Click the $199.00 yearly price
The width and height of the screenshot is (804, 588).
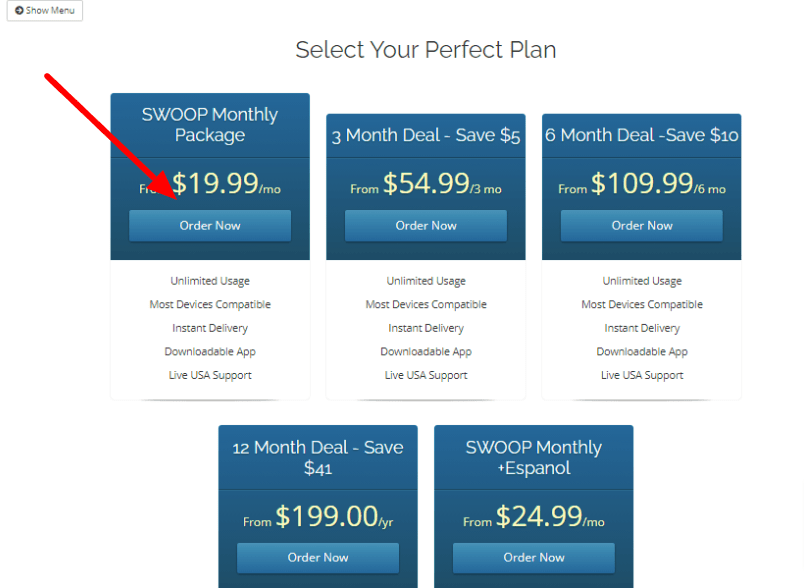coord(327,516)
